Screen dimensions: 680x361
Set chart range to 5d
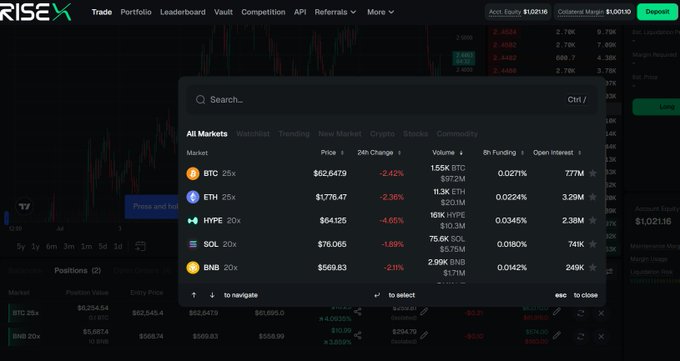tap(102, 246)
